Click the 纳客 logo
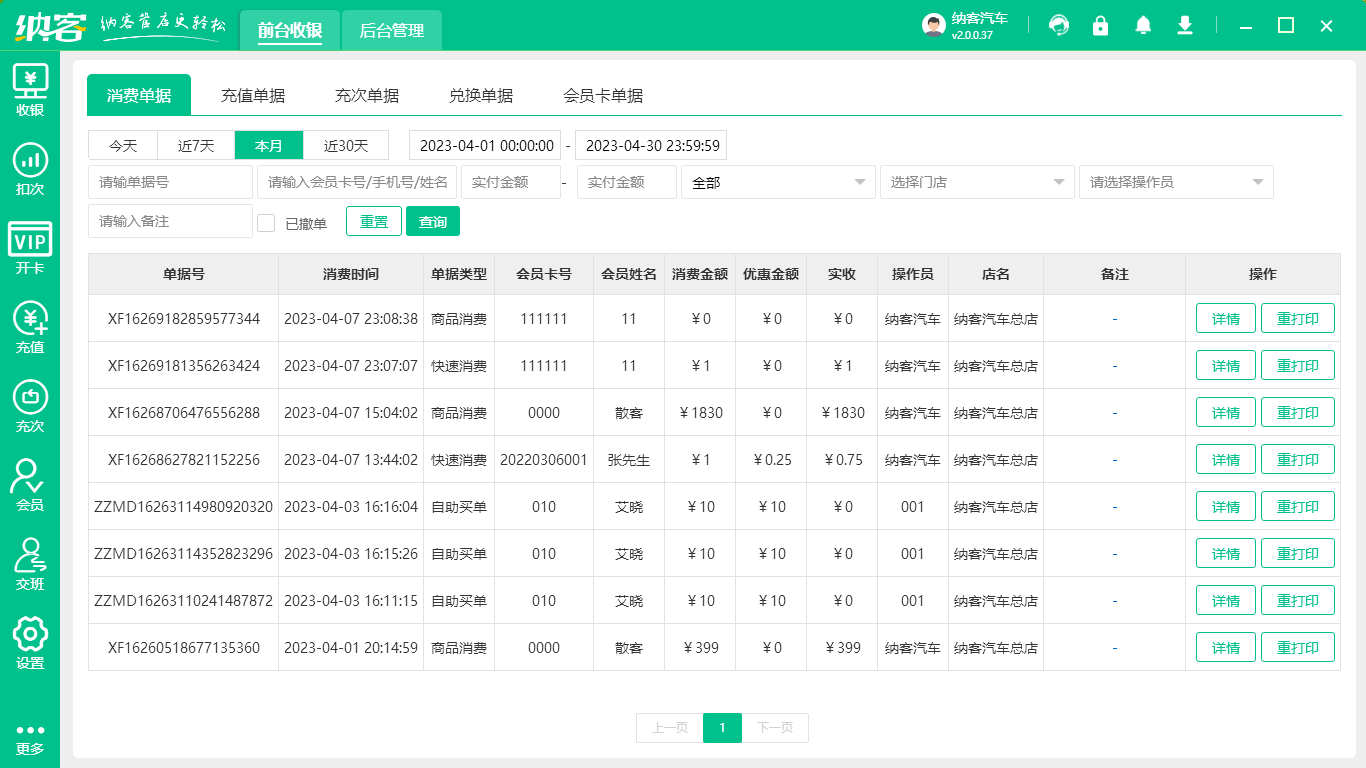This screenshot has height=768, width=1366. tap(49, 26)
